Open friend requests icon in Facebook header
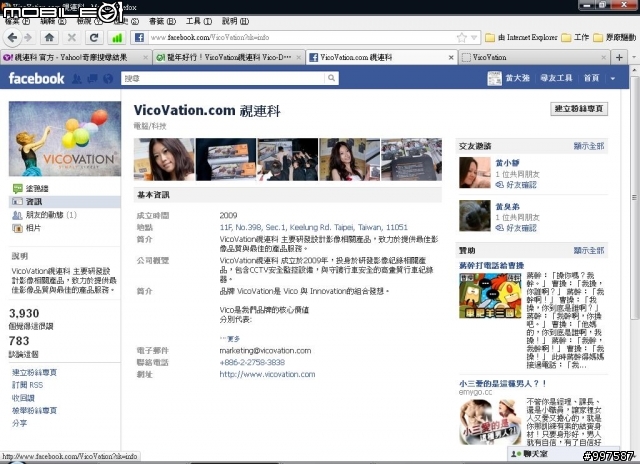Image resolution: width=640 pixels, height=464 pixels. pyautogui.click(x=77, y=78)
